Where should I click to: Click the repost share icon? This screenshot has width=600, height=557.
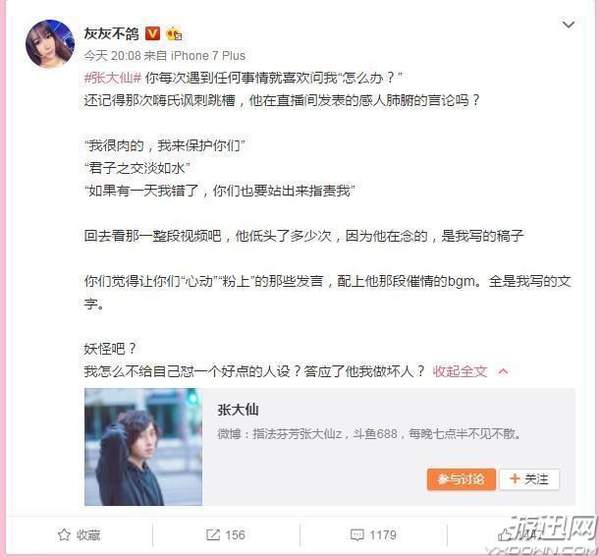pos(213,534)
